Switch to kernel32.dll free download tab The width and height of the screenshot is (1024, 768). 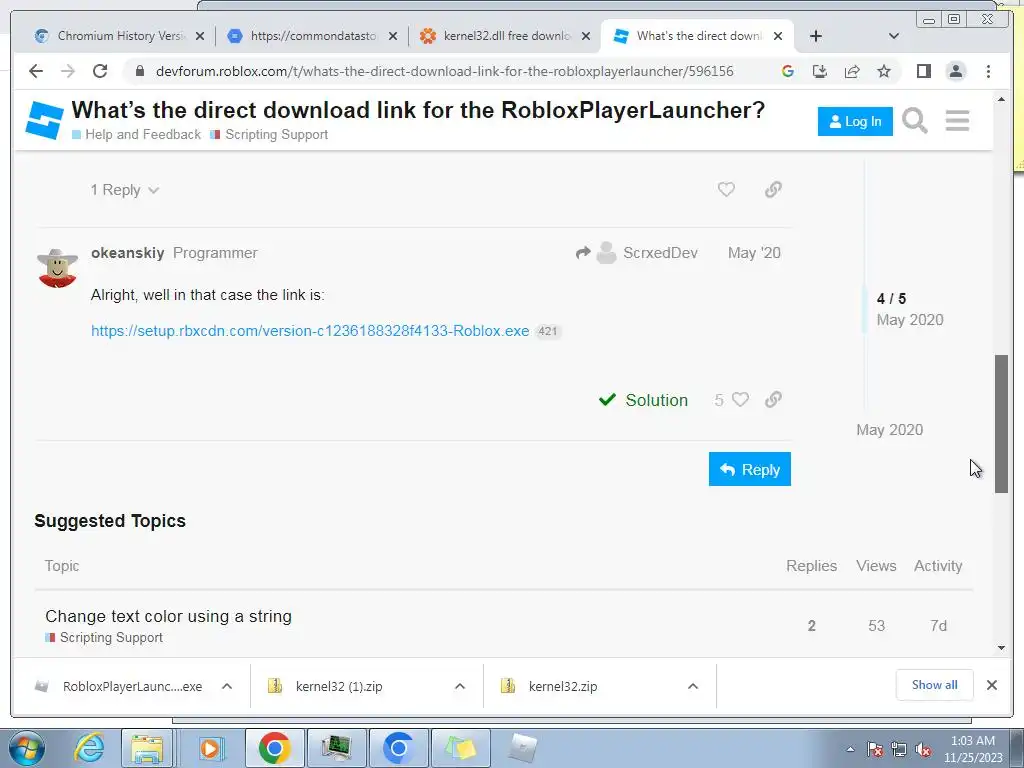tap(507, 36)
